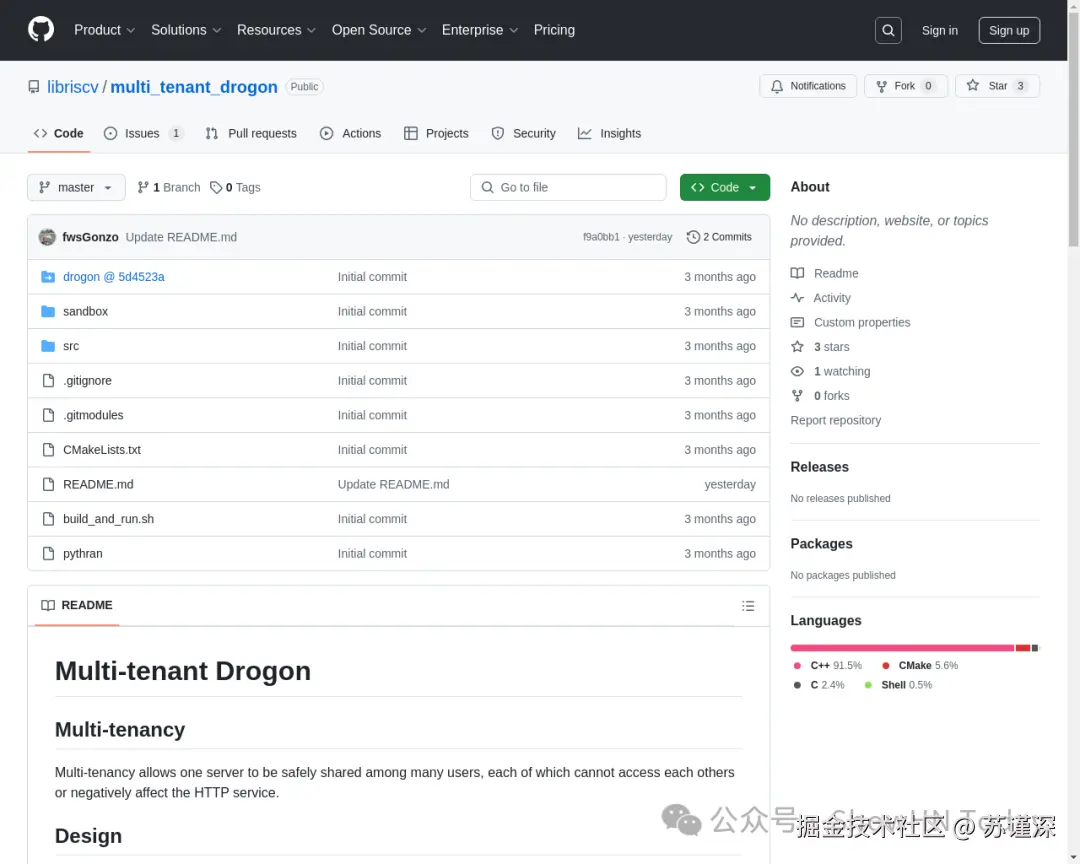Switch to the Security tab
Screen dimensions: 1080x864
coord(523,134)
